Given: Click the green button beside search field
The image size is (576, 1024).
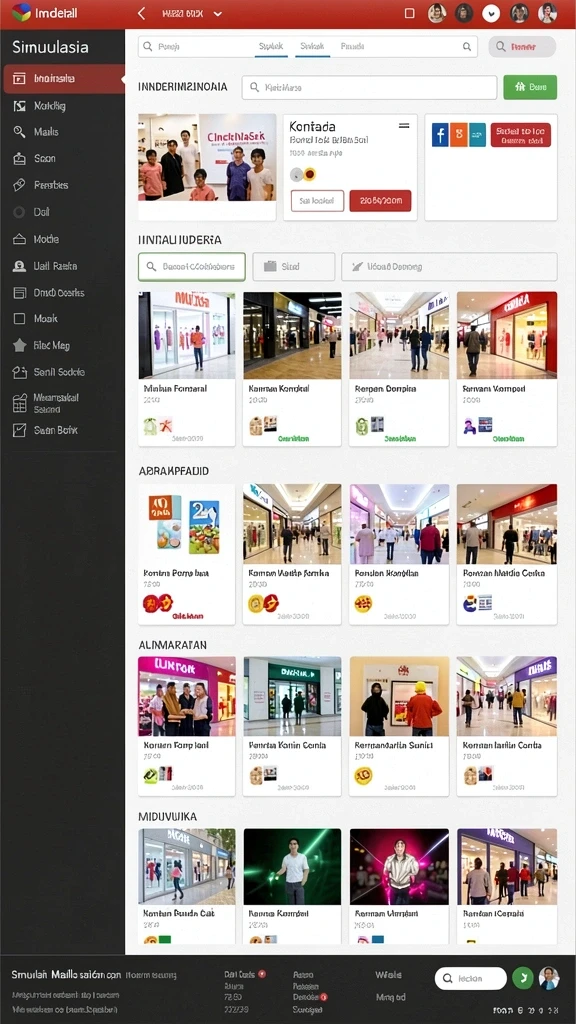Looking at the screenshot, I should click(530, 87).
